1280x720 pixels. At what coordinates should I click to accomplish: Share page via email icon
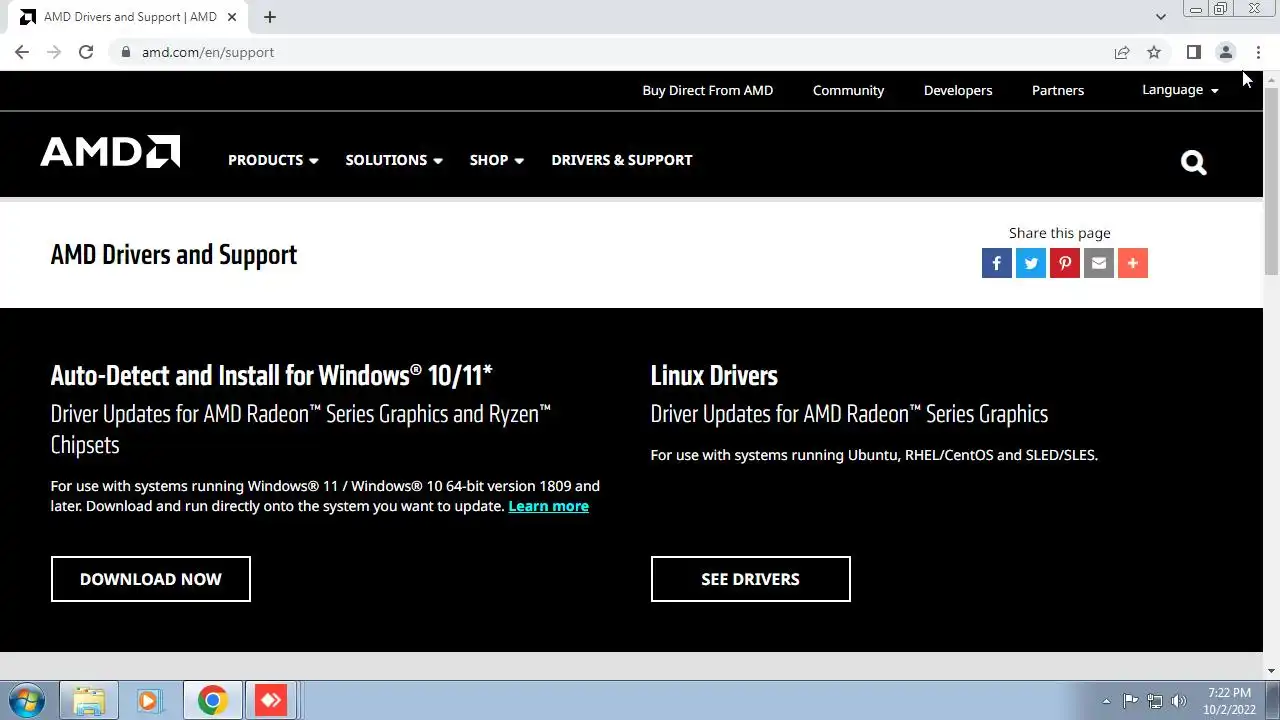(x=1099, y=263)
